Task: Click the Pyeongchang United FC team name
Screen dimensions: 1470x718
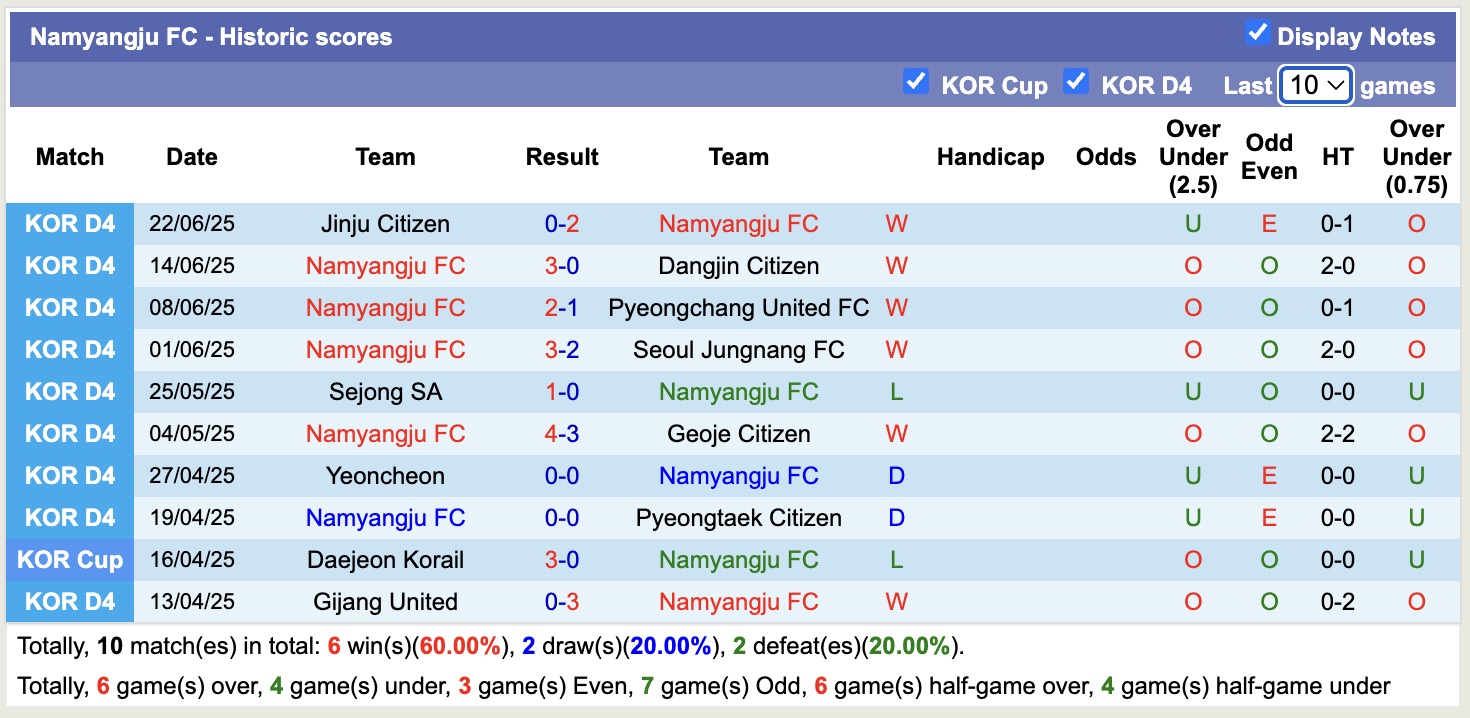Action: click(x=738, y=308)
